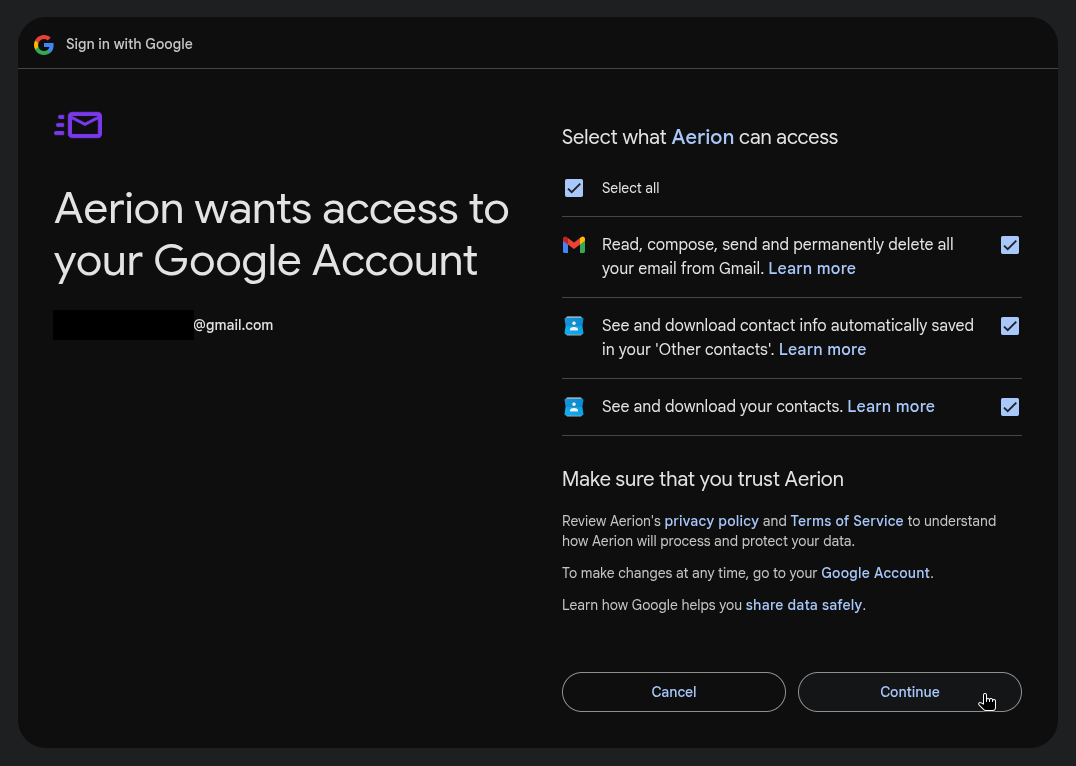Uncheck the 'See and download your contacts' checkbox

(1009, 407)
